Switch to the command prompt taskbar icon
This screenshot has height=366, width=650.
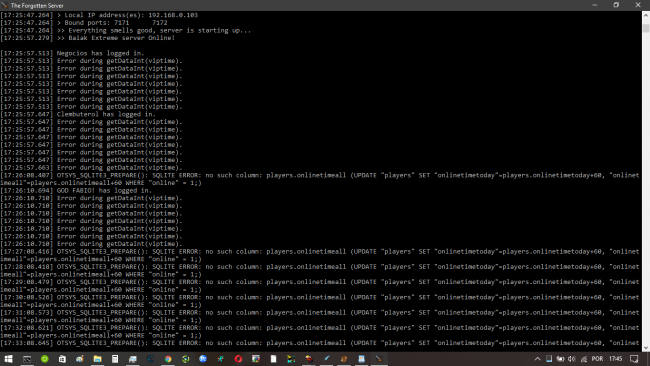[x=27, y=359]
